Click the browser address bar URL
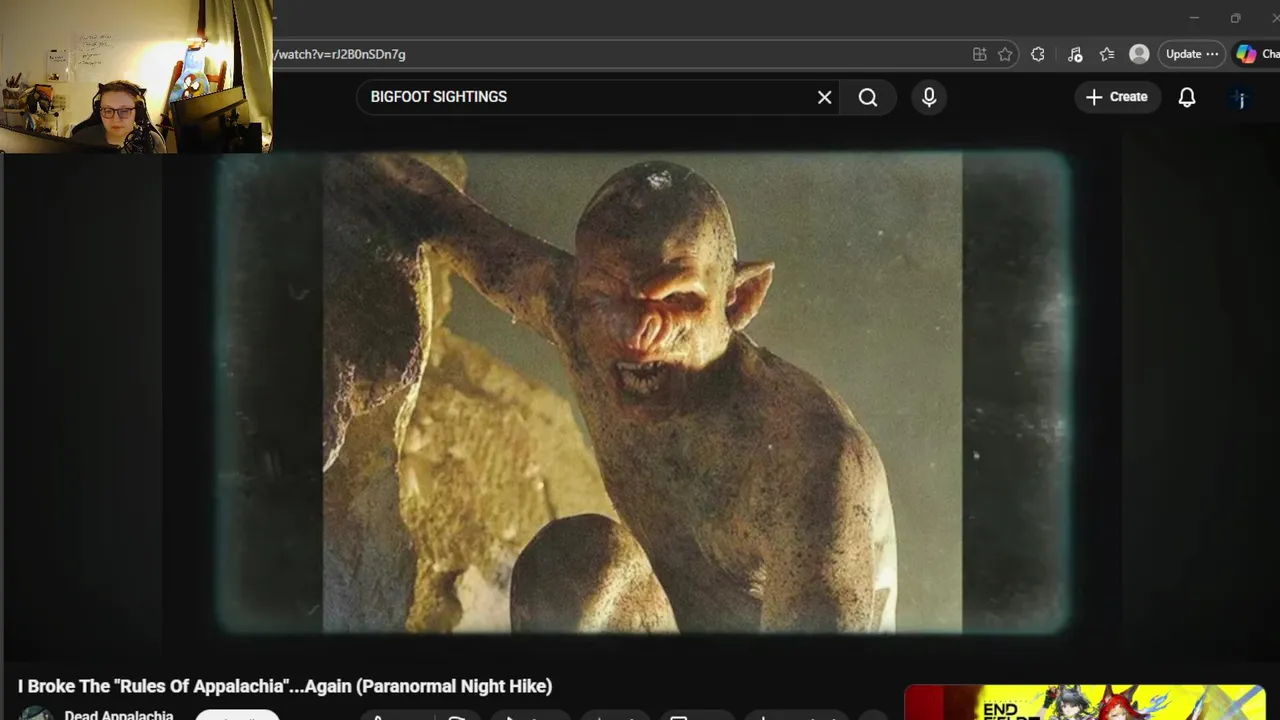This screenshot has height=720, width=1280. pyautogui.click(x=340, y=54)
